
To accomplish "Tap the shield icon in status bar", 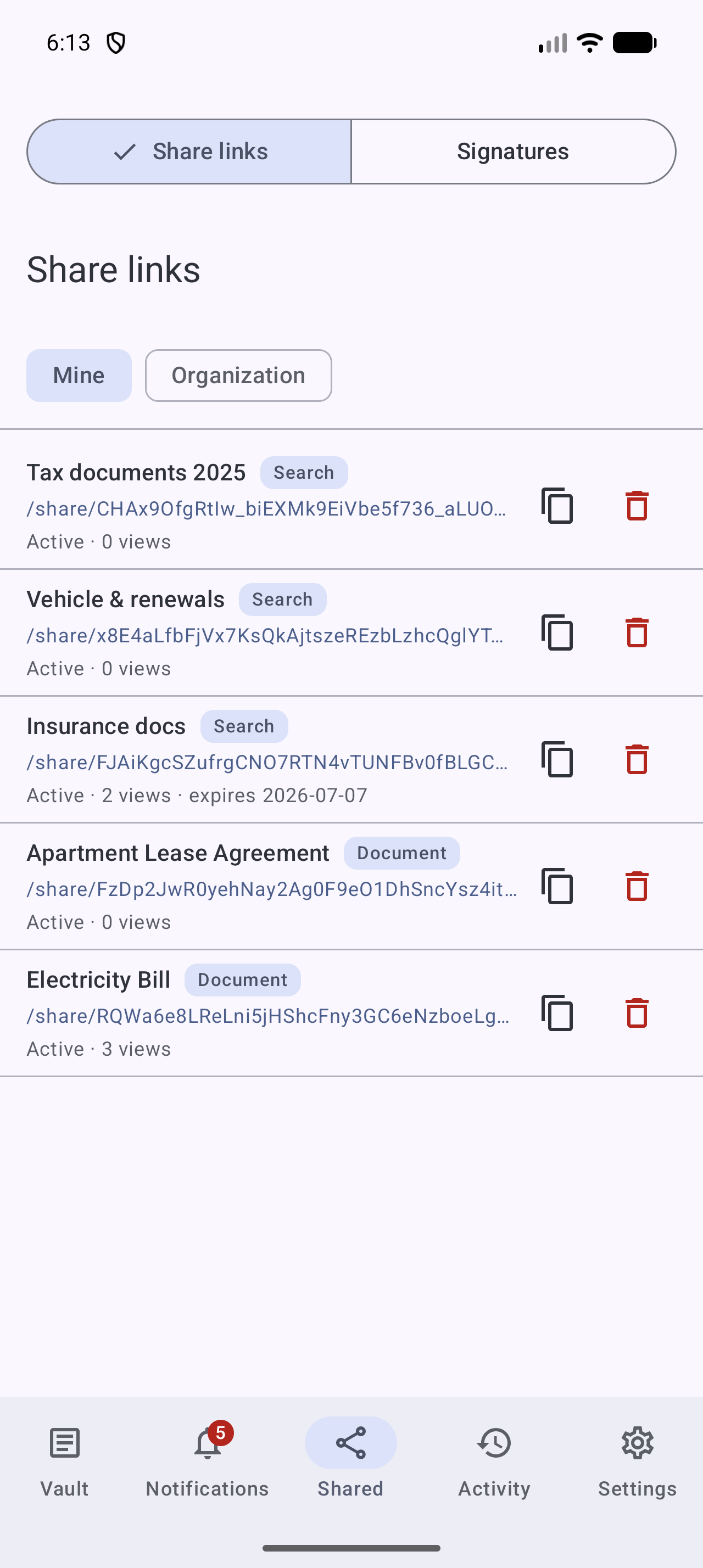I will tap(116, 43).
